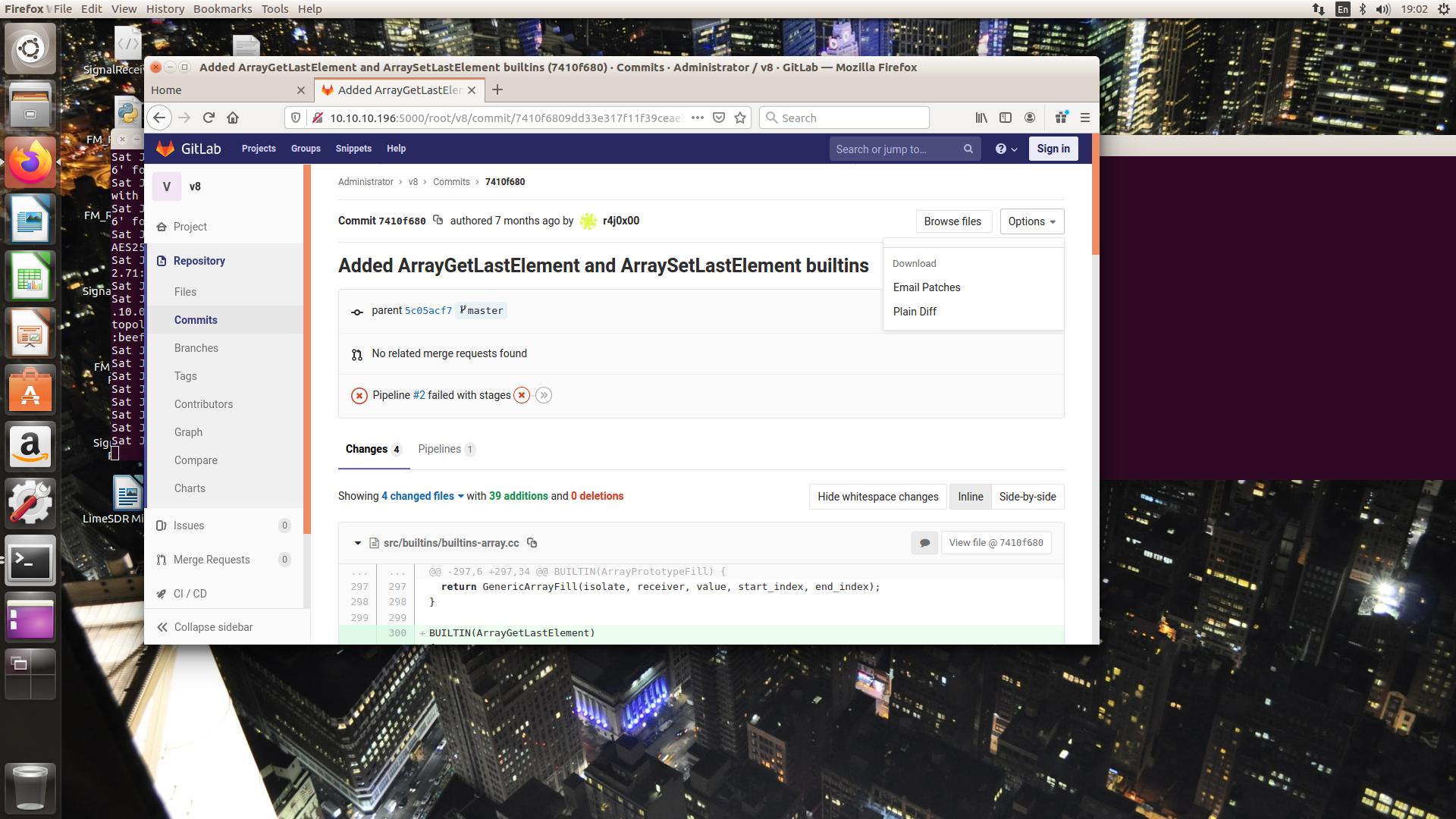Click the skipped stage double-arrow icon
This screenshot has width=1456, height=819.
(x=544, y=395)
